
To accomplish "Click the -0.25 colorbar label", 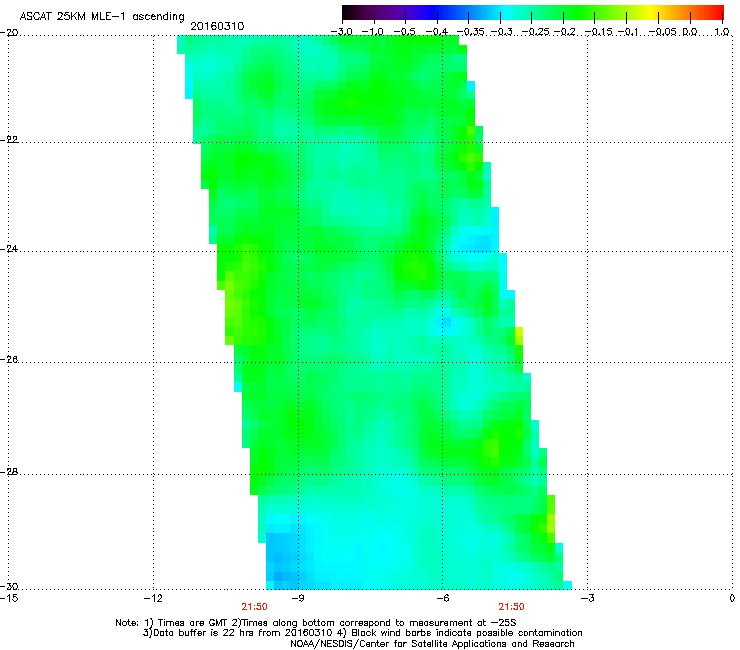I will [x=533, y=32].
